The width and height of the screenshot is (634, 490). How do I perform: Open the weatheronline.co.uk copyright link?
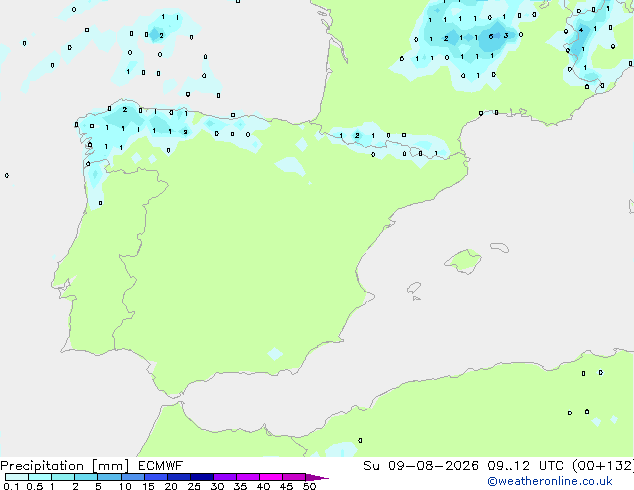coord(550,481)
